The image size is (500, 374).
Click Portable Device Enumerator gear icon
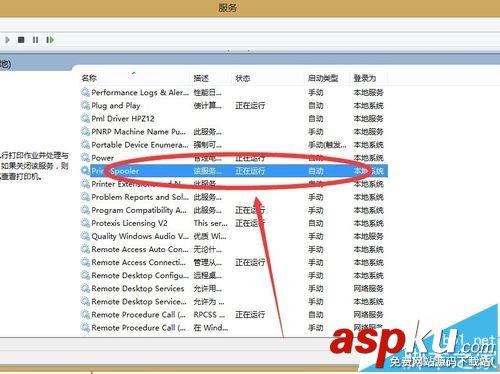pyautogui.click(x=85, y=144)
